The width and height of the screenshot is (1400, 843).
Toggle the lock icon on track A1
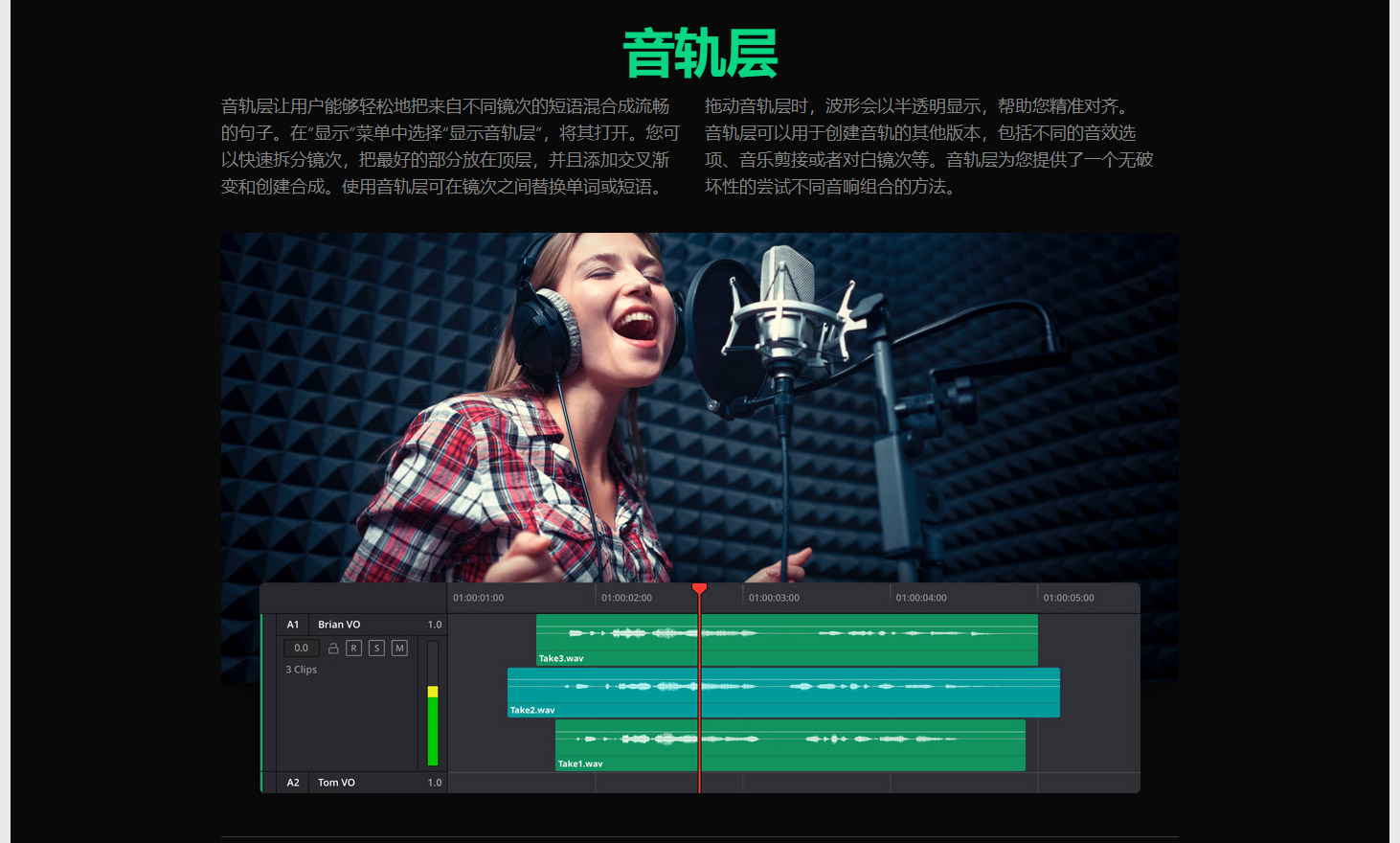333,649
